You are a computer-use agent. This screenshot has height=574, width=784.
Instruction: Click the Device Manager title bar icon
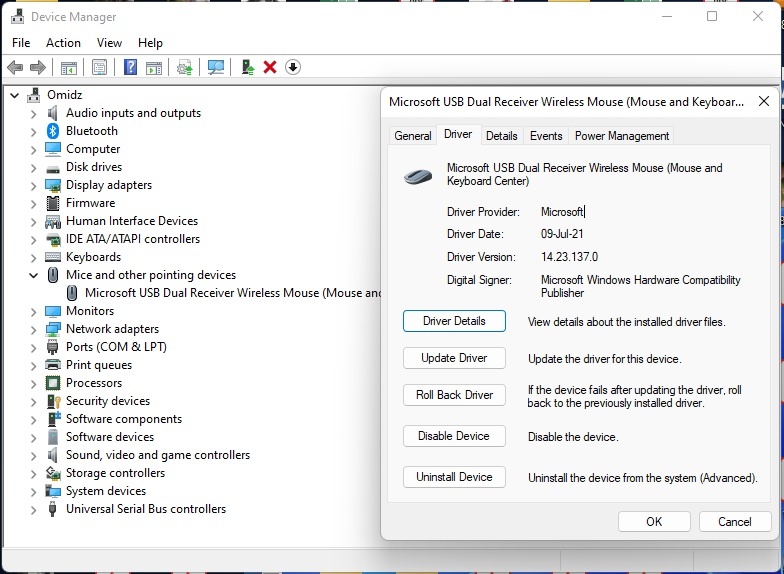18,16
